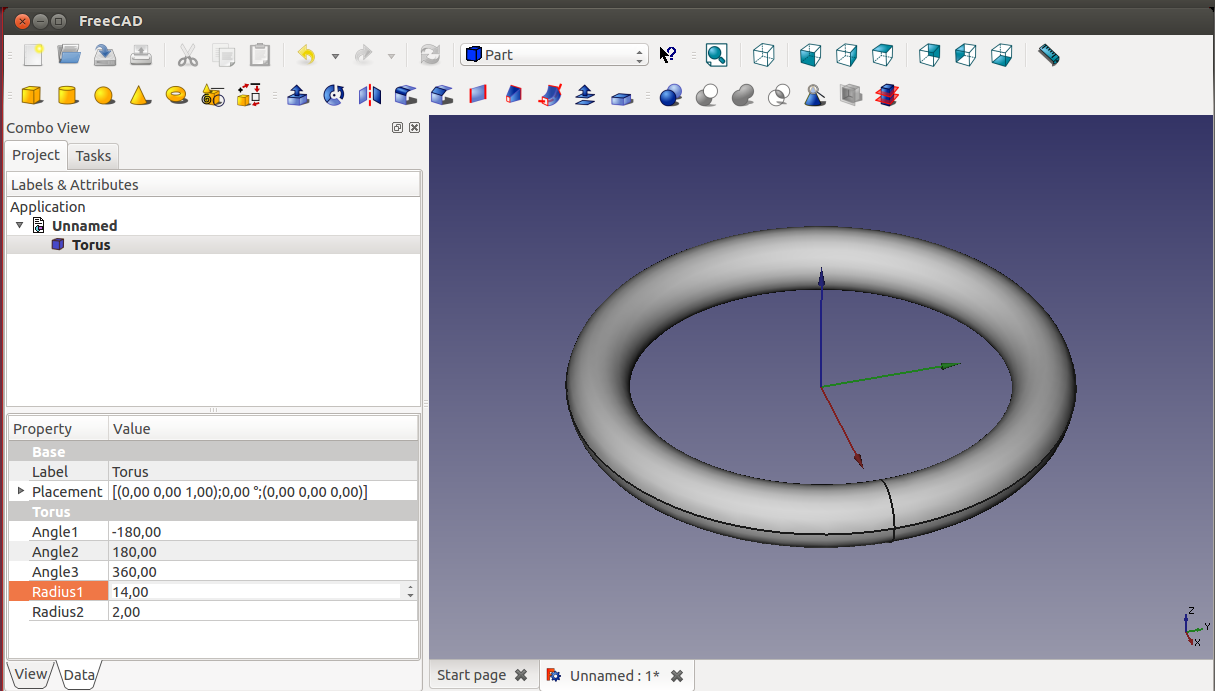Create a cone primitive
Viewport: 1215px width, 691px height.
(140, 95)
